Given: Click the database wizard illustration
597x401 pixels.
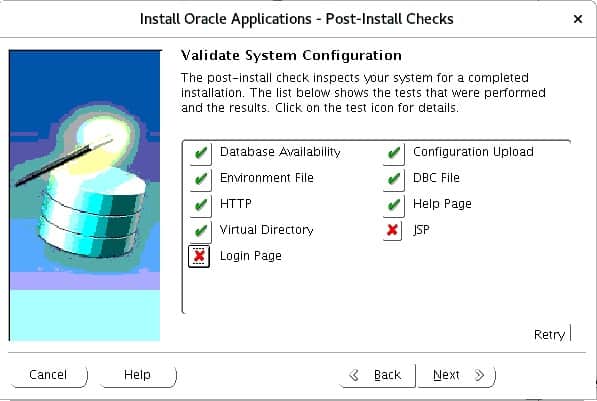Looking at the screenshot, I should pyautogui.click(x=85, y=195).
